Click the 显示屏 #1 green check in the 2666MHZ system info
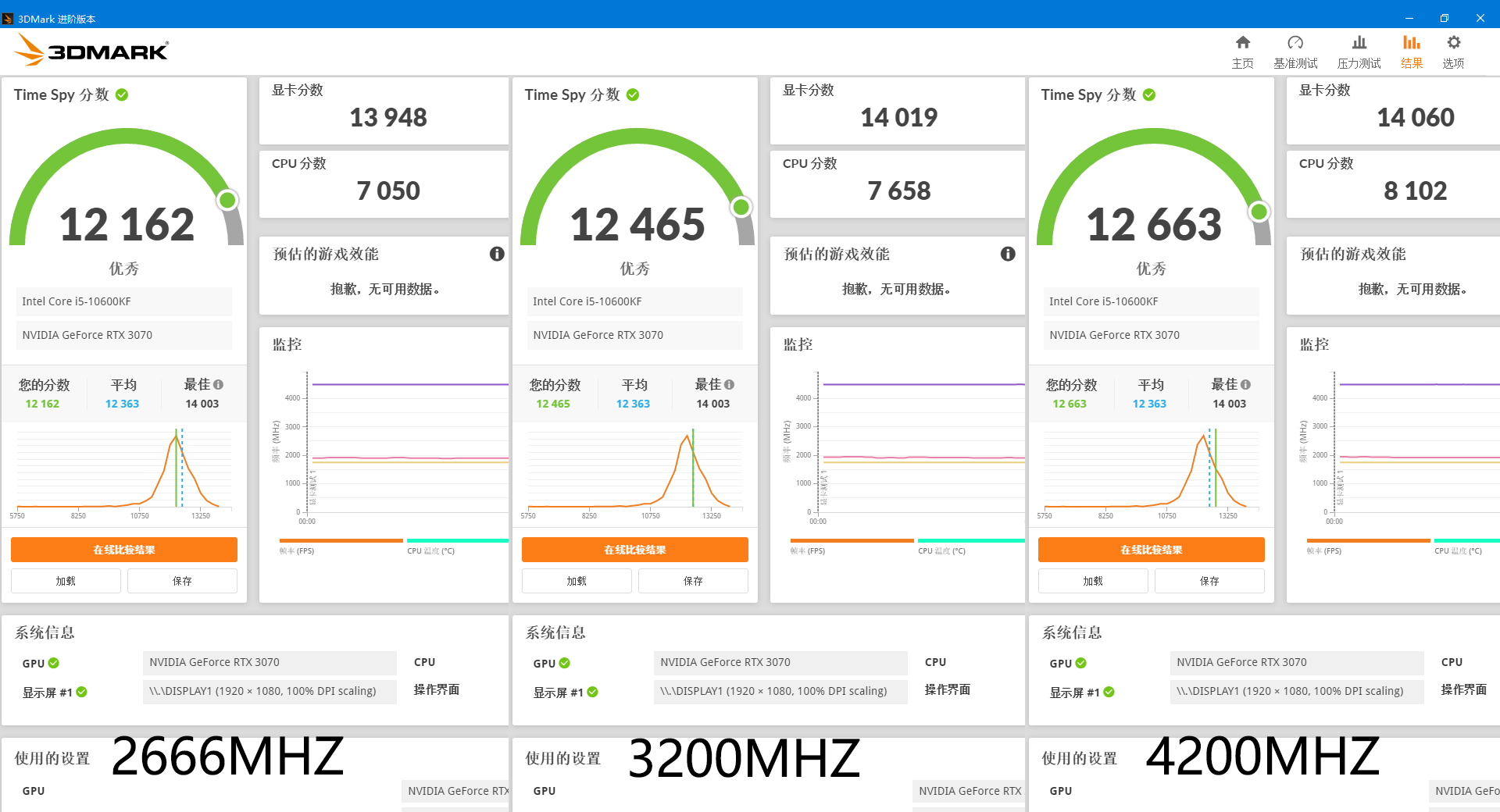 point(82,692)
